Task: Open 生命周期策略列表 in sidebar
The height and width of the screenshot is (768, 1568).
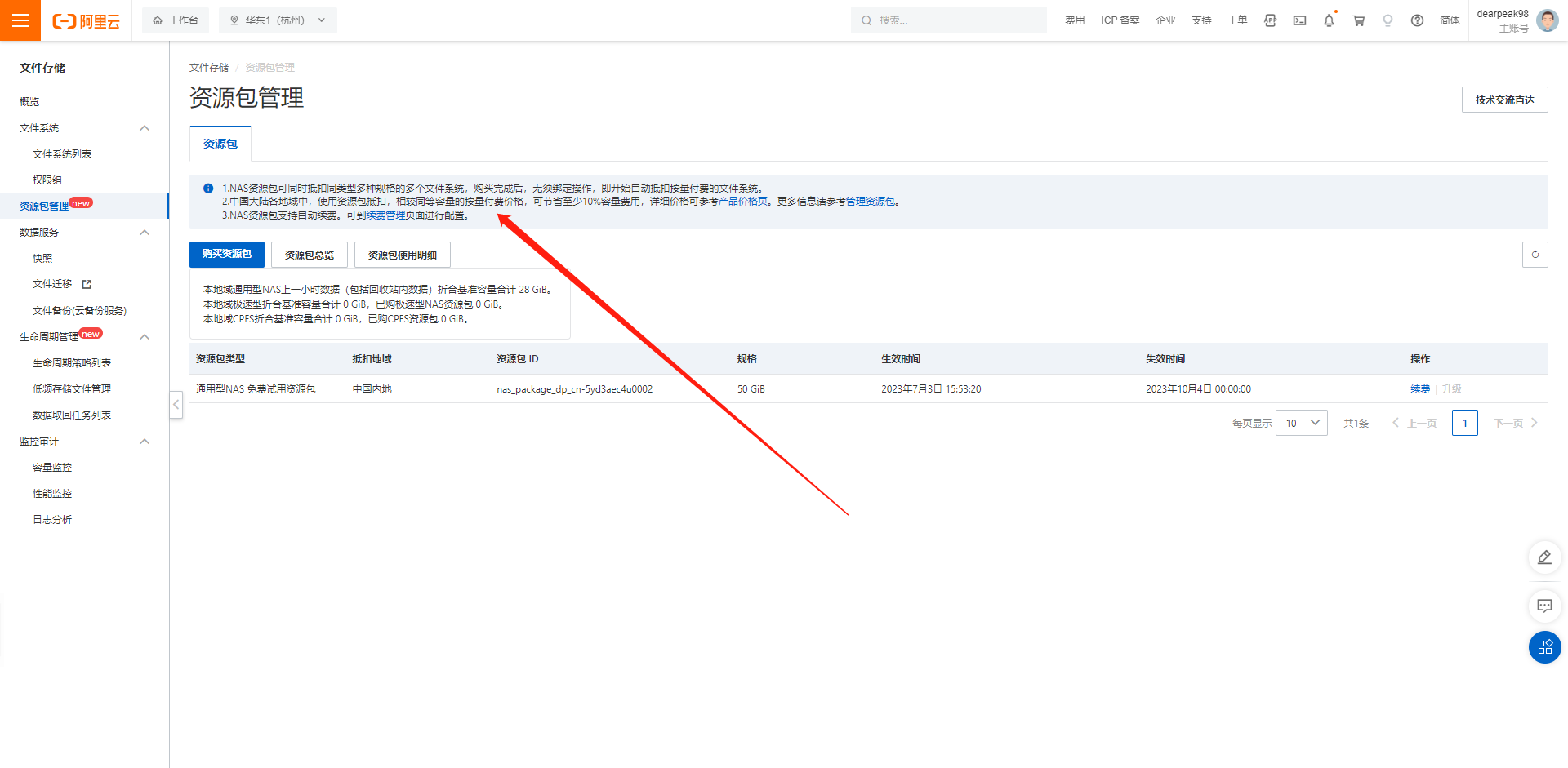Action: (72, 363)
